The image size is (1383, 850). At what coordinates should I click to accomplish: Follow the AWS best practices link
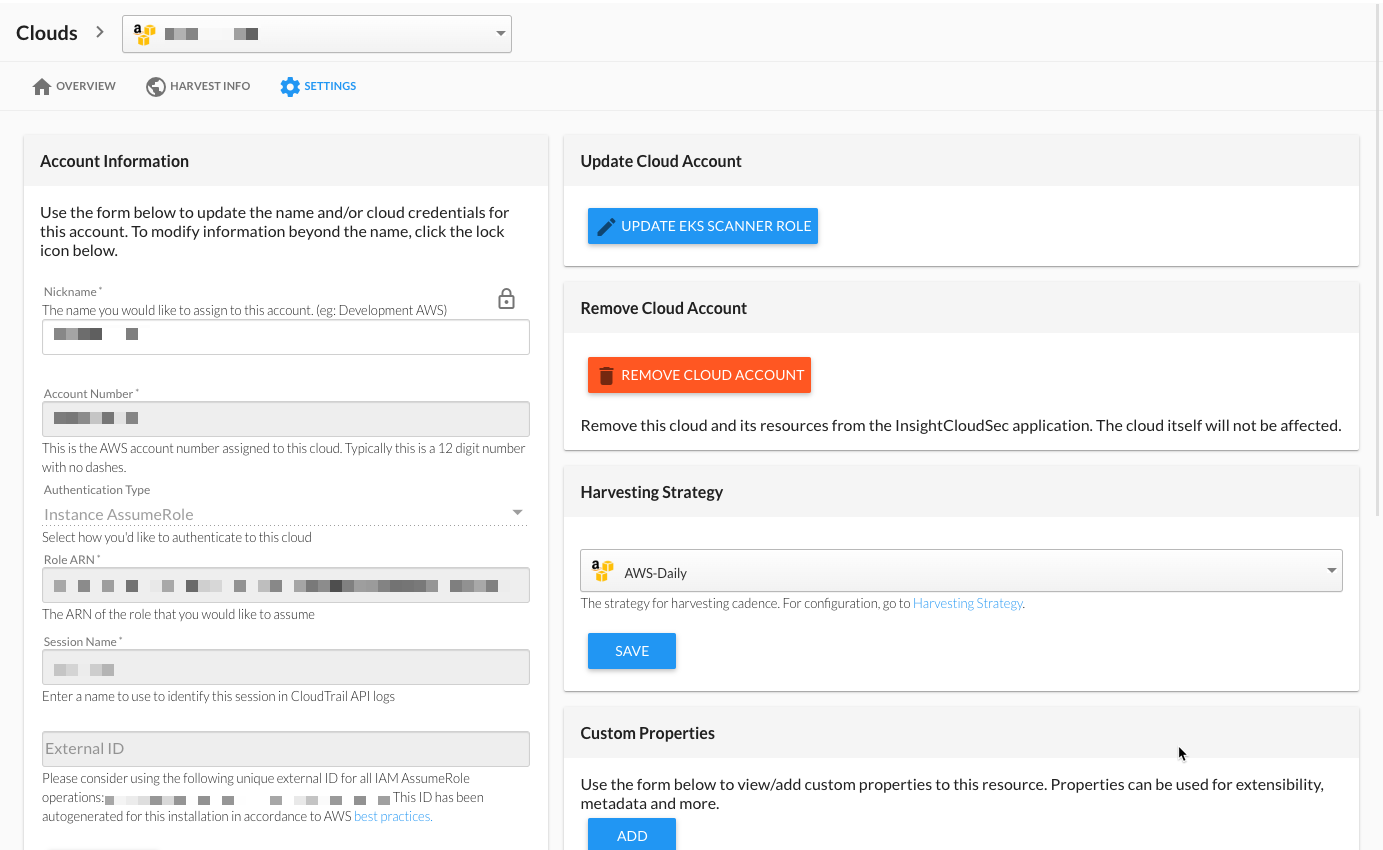(x=393, y=817)
